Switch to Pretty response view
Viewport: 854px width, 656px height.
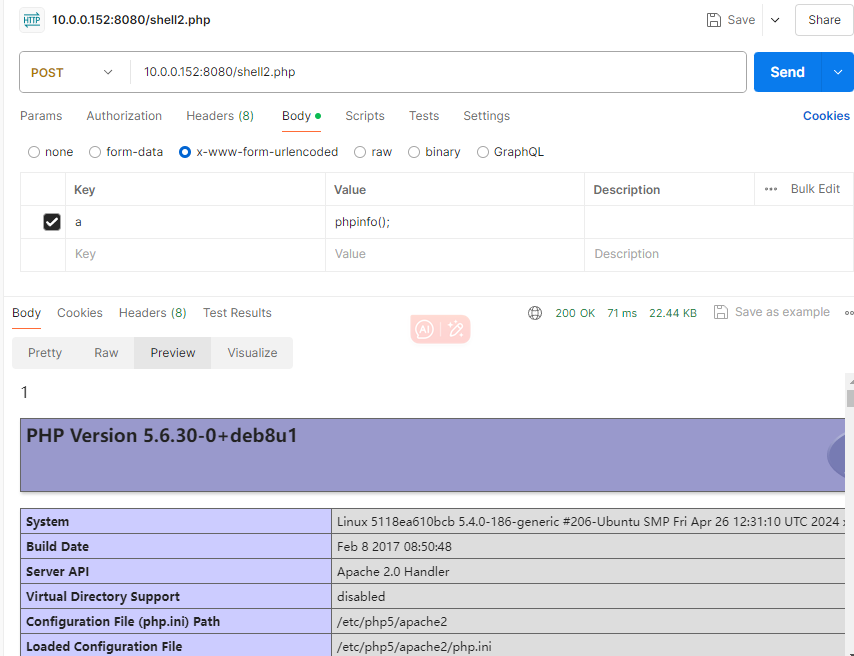coord(45,353)
